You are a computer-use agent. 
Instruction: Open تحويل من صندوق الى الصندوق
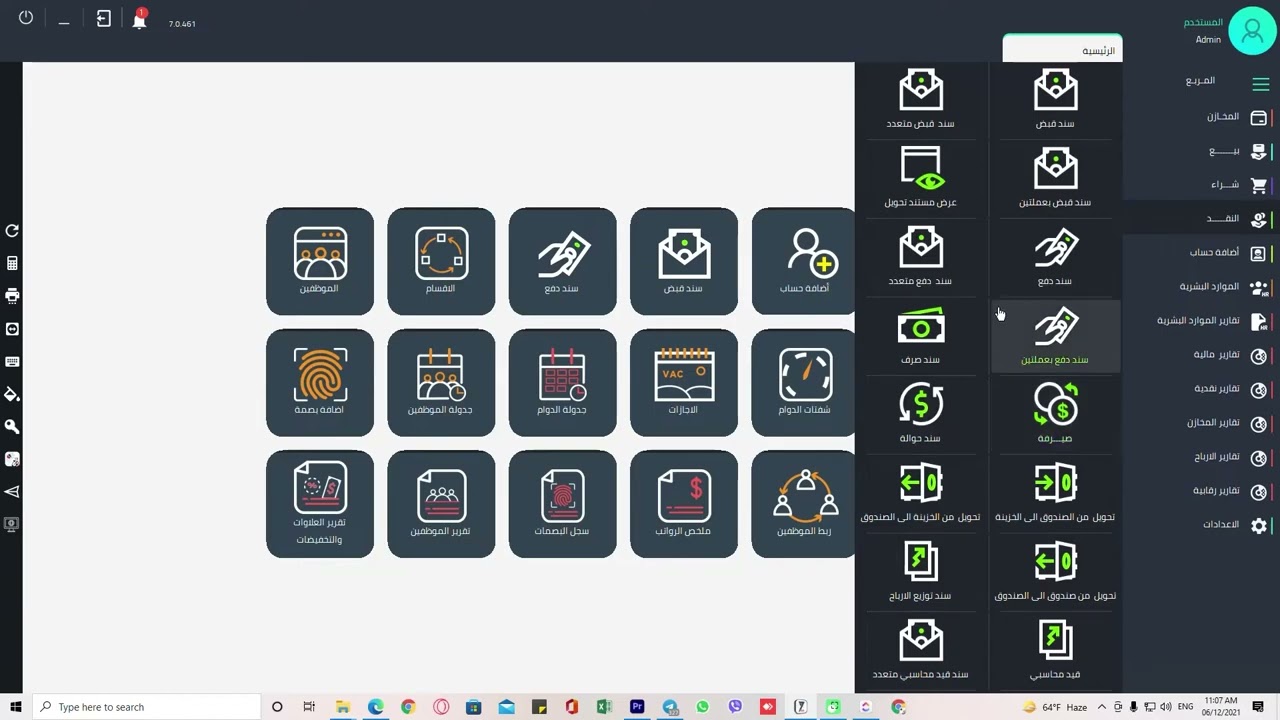[1055, 573]
